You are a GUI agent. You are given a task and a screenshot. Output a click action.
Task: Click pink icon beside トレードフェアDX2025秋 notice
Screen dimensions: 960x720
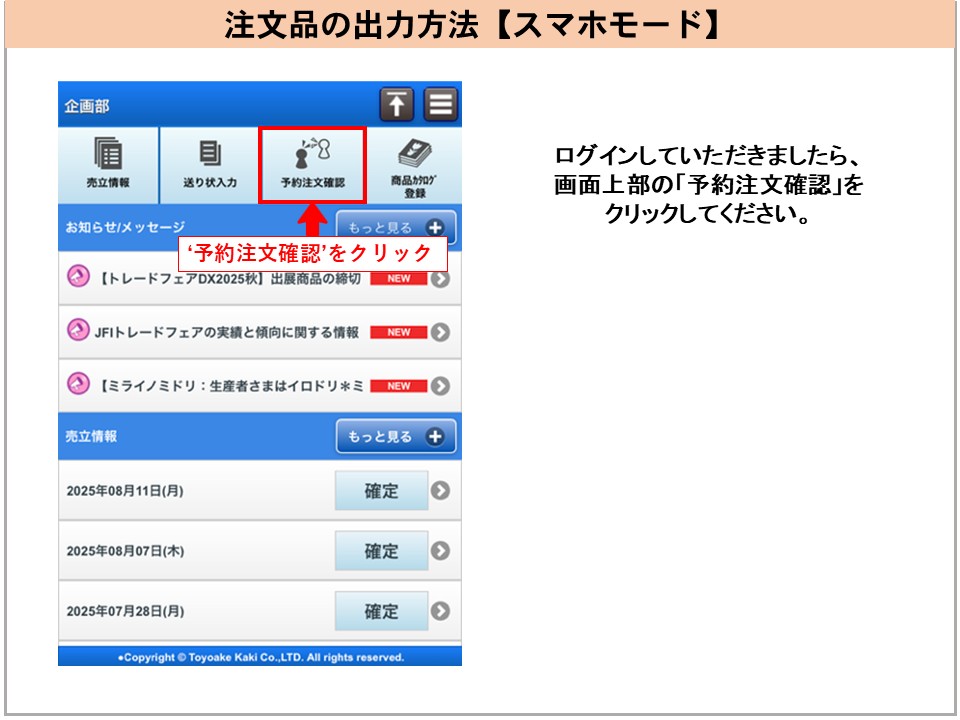[x=78, y=278]
